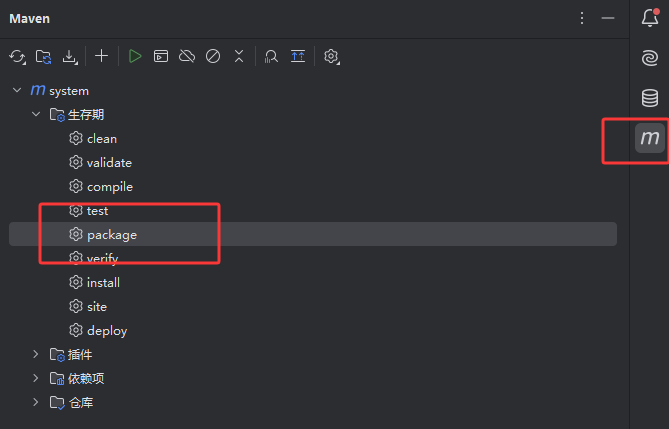
Task: Click the Maven panel title
Action: click(29, 18)
